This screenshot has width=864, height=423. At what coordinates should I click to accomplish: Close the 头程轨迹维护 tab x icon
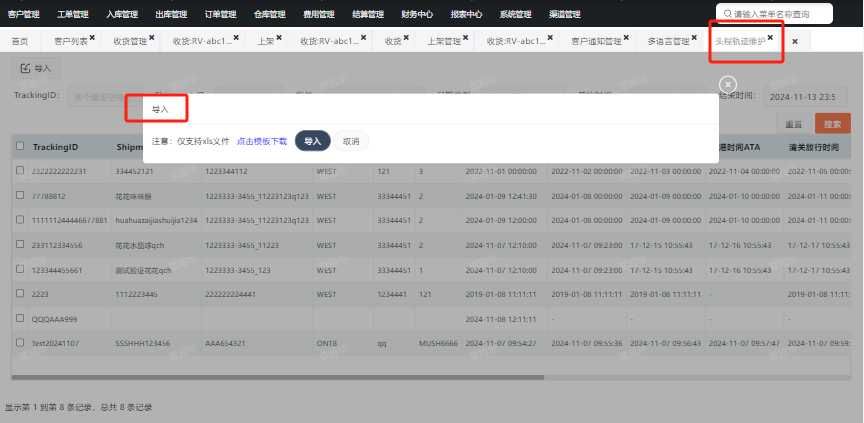pos(770,37)
